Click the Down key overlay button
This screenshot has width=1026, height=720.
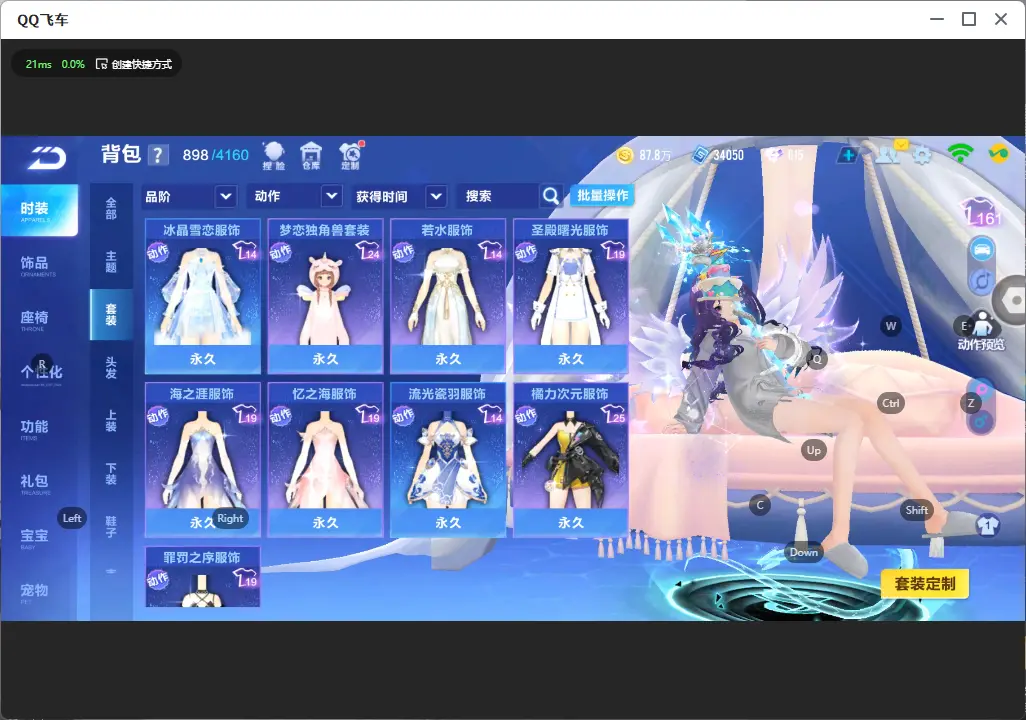(x=804, y=552)
